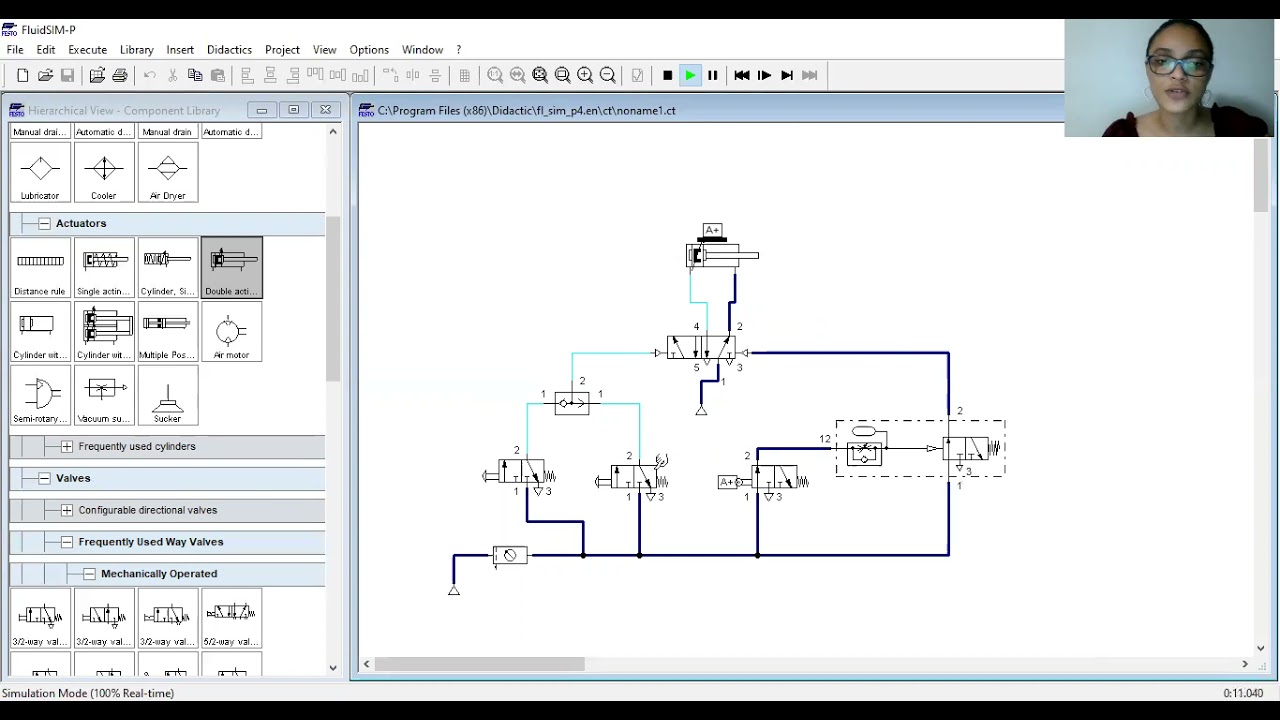Screen dimensions: 1280x720
Task: Select the 5/2-way valve library component
Action: pos(231,618)
